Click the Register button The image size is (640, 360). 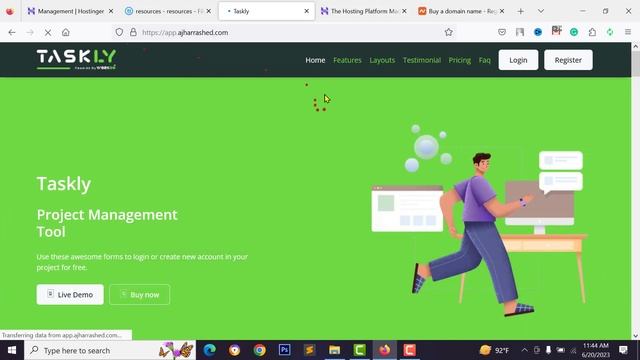(x=568, y=60)
